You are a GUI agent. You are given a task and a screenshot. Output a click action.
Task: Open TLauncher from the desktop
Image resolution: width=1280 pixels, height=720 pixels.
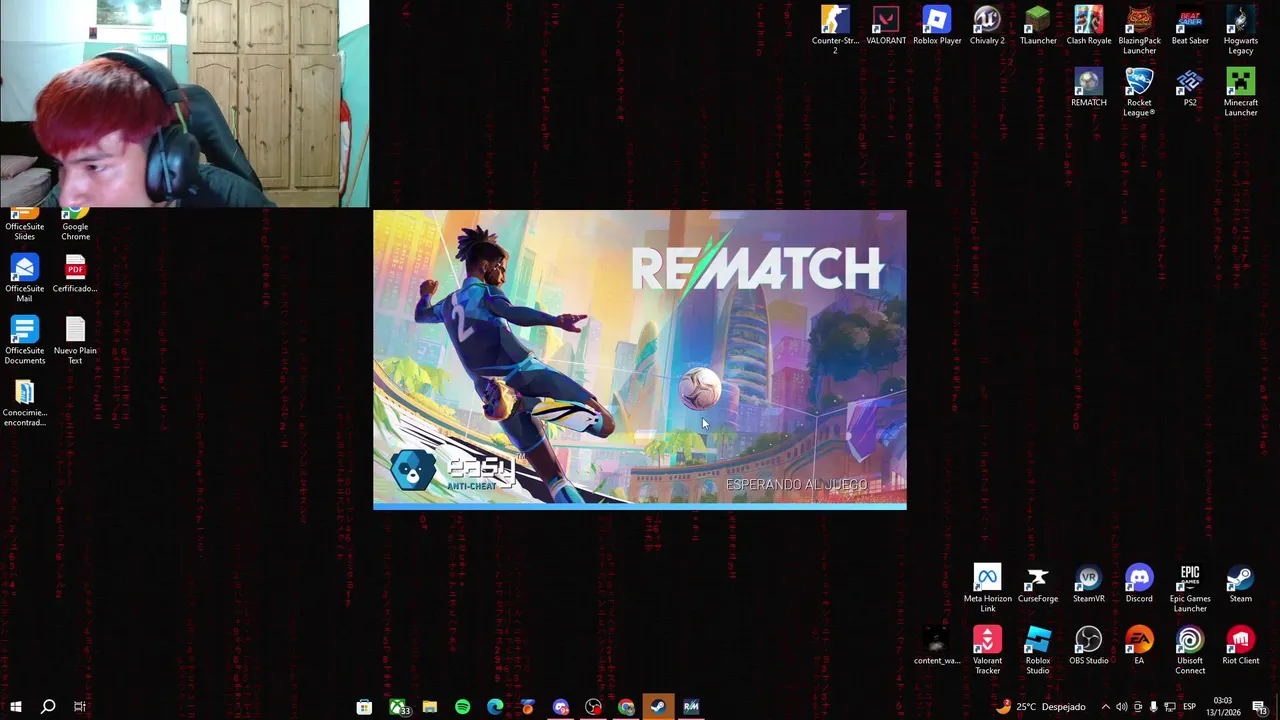coord(1038,26)
